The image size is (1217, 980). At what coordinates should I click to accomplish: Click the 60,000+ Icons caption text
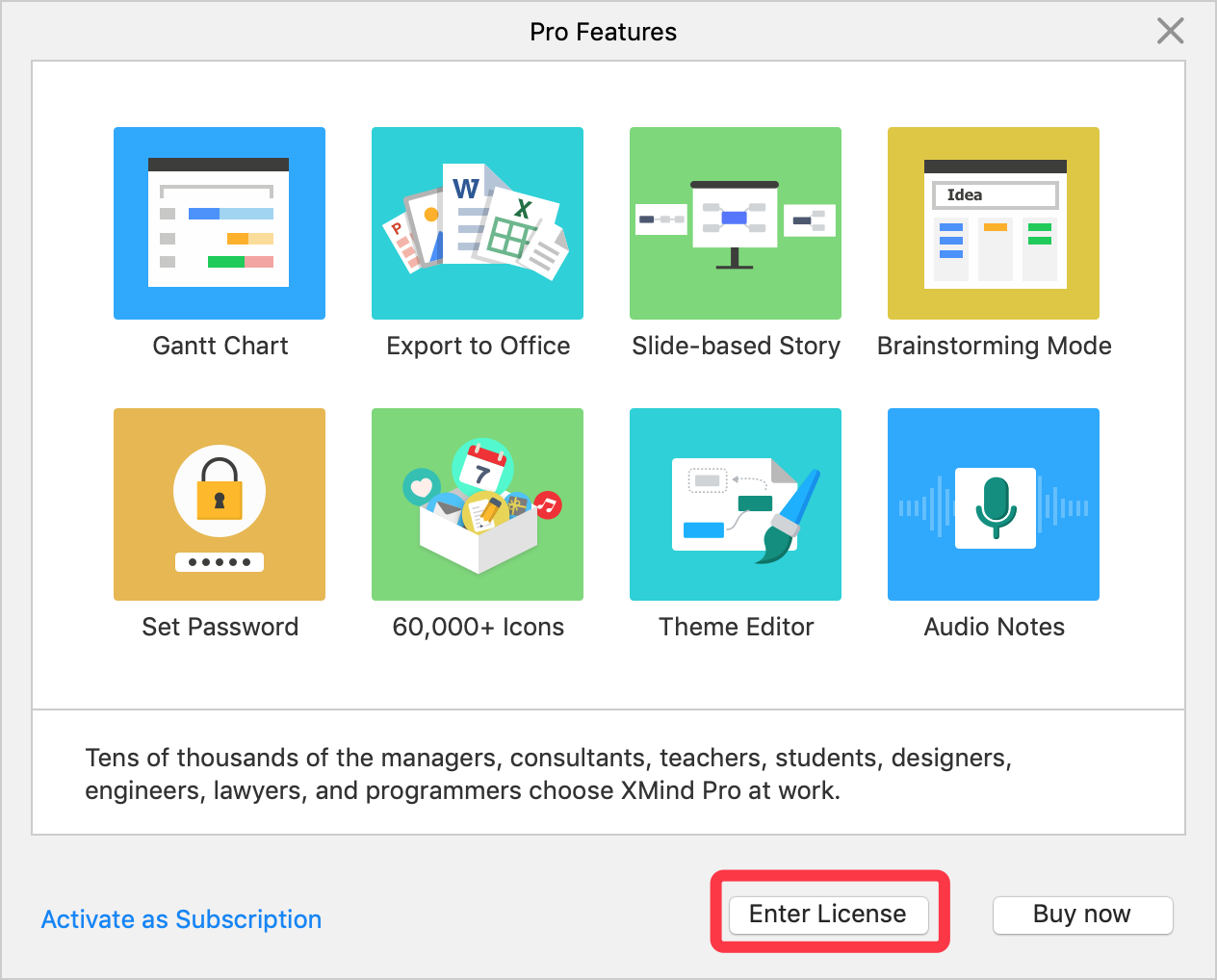click(x=479, y=627)
